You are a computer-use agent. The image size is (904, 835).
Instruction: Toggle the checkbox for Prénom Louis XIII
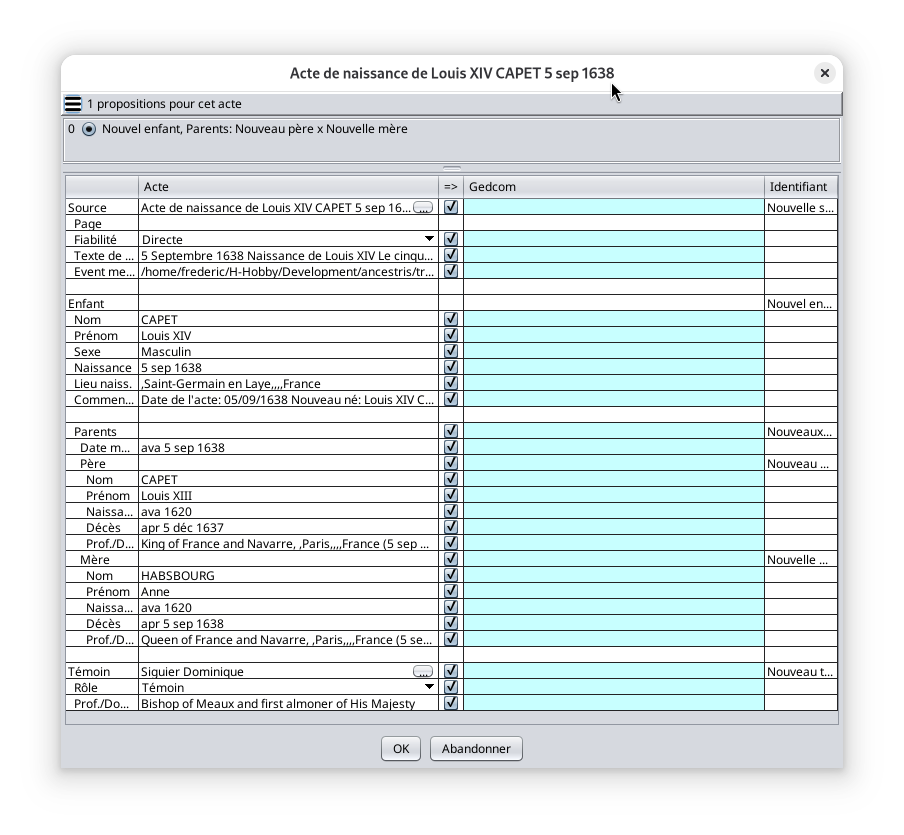[x=451, y=495]
